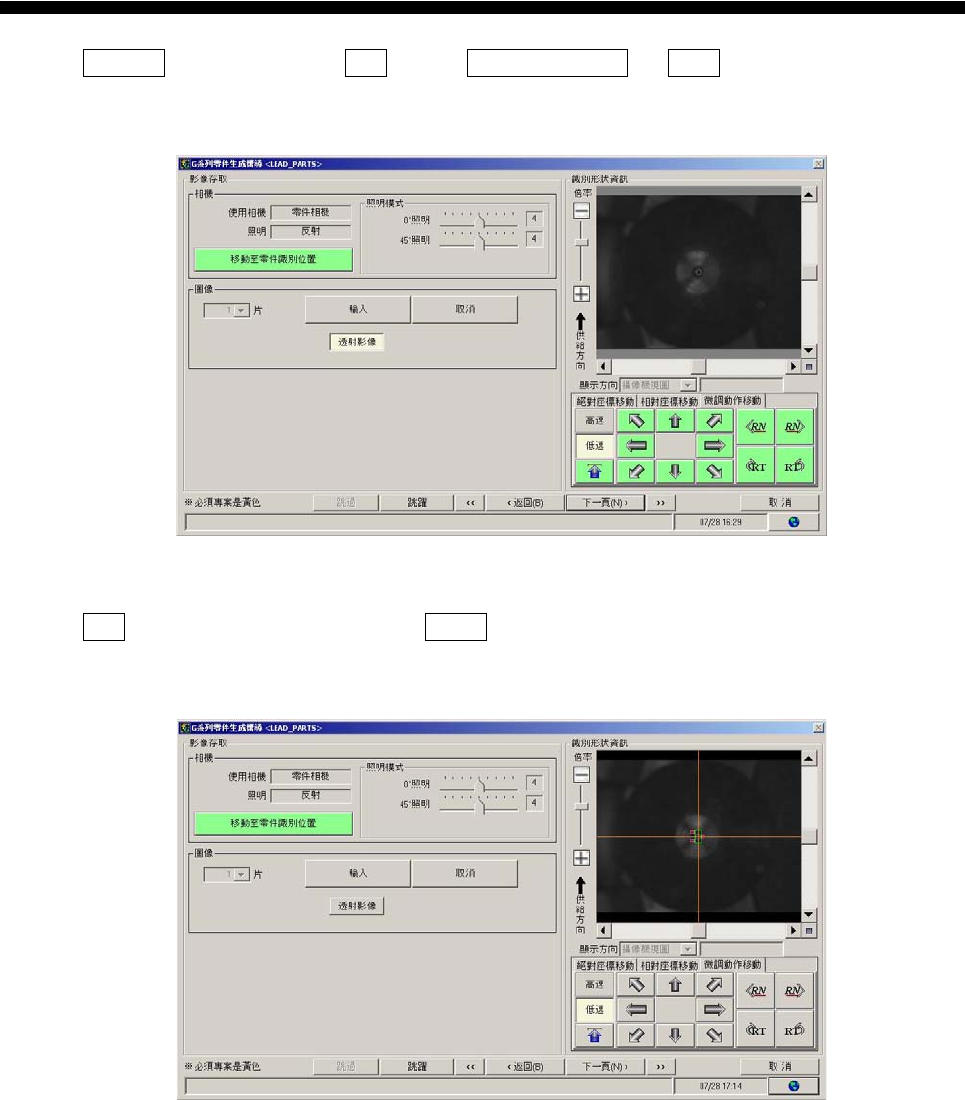The width and height of the screenshot is (965, 1100).
Task: Open image count dropdown in 16:29 window
Action: pyautogui.click(x=241, y=310)
